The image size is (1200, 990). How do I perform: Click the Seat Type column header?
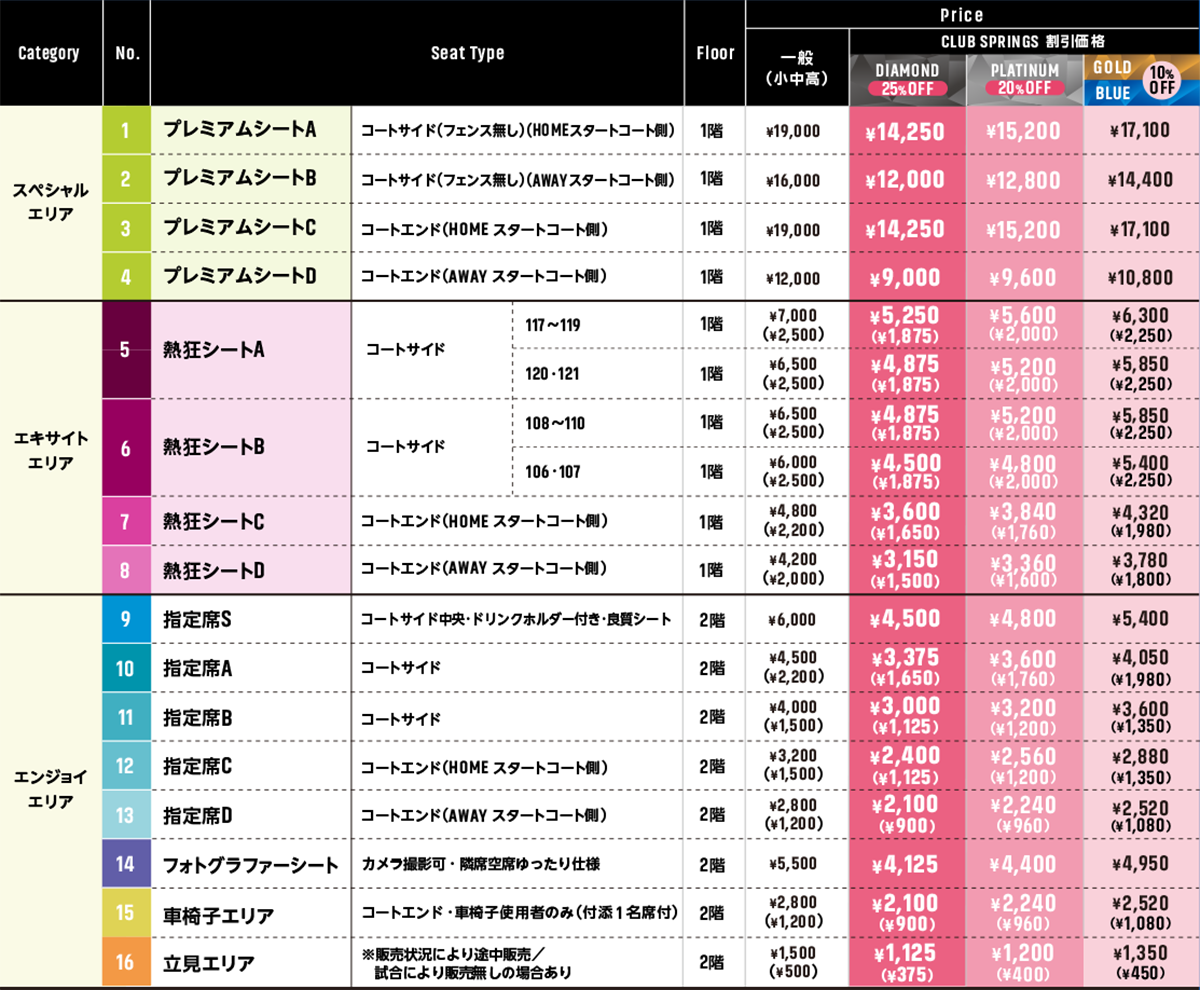coord(468,53)
